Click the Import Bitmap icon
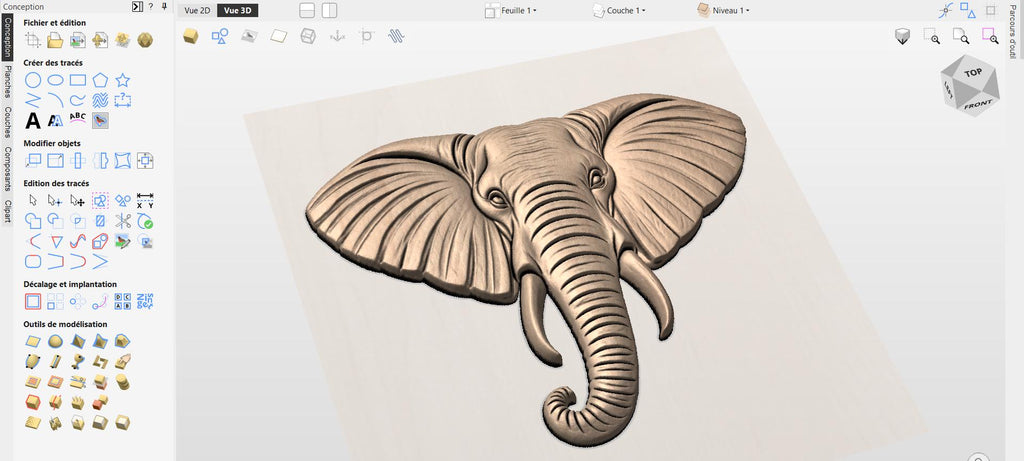The width and height of the screenshot is (1024, 461). [78, 40]
